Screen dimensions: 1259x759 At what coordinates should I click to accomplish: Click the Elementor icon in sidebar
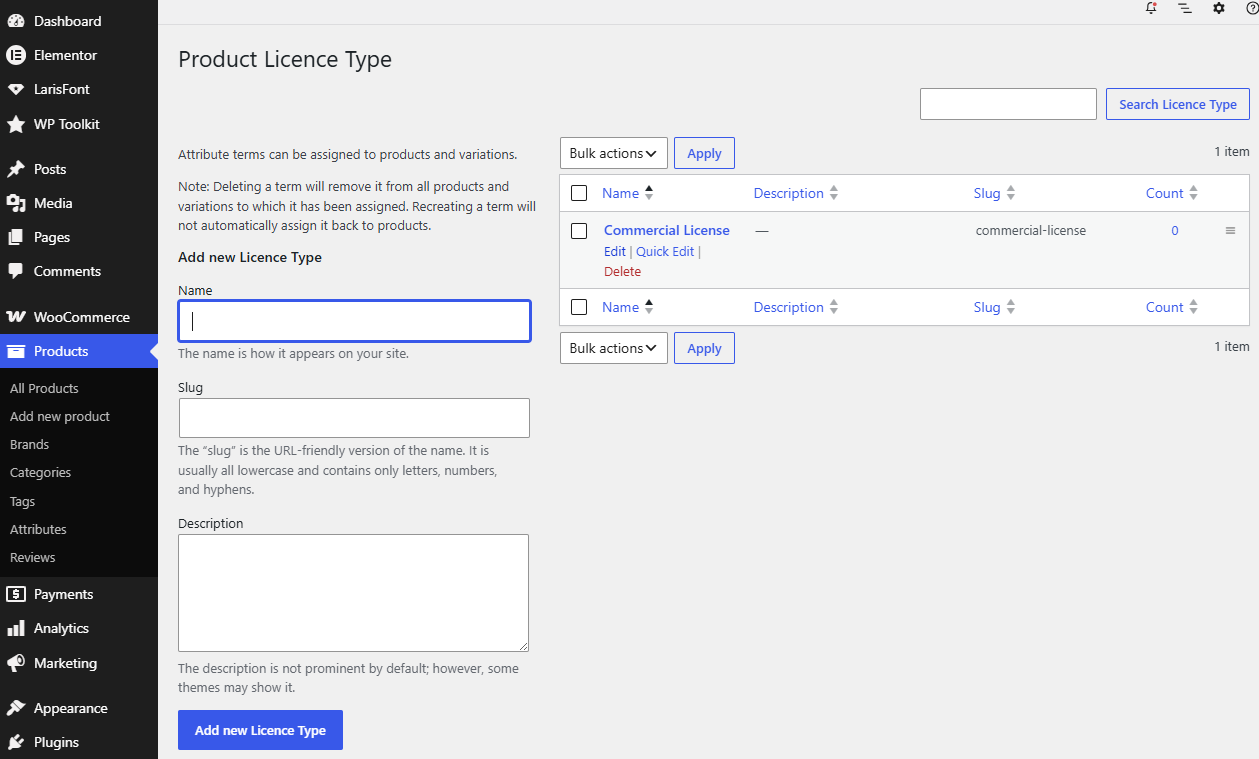(16, 55)
